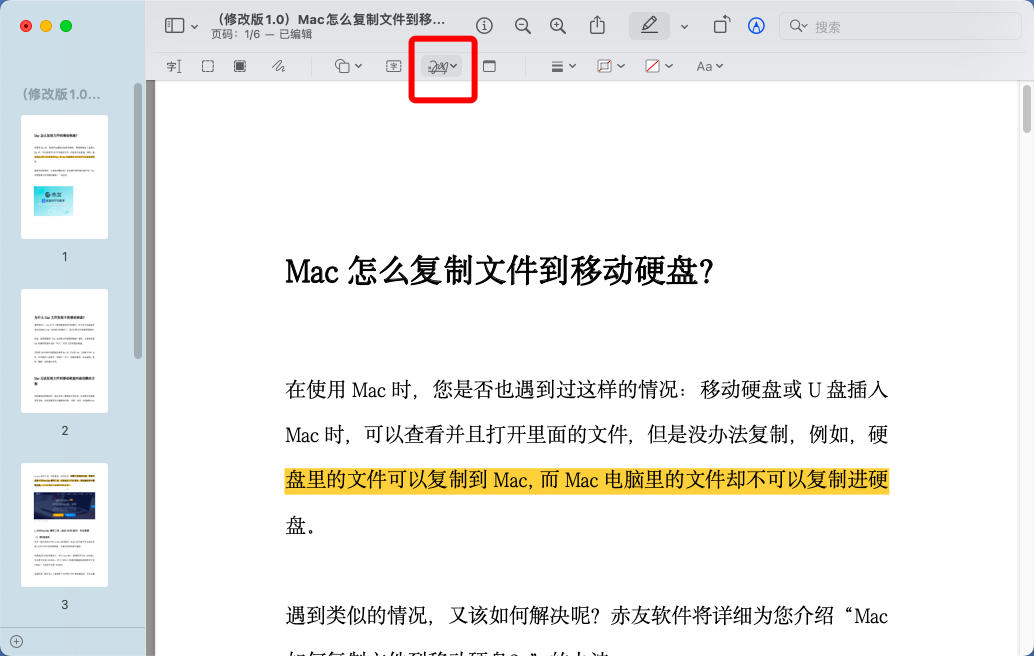1034x656 pixels.
Task: Open the Signature dropdown
Action: pos(442,66)
